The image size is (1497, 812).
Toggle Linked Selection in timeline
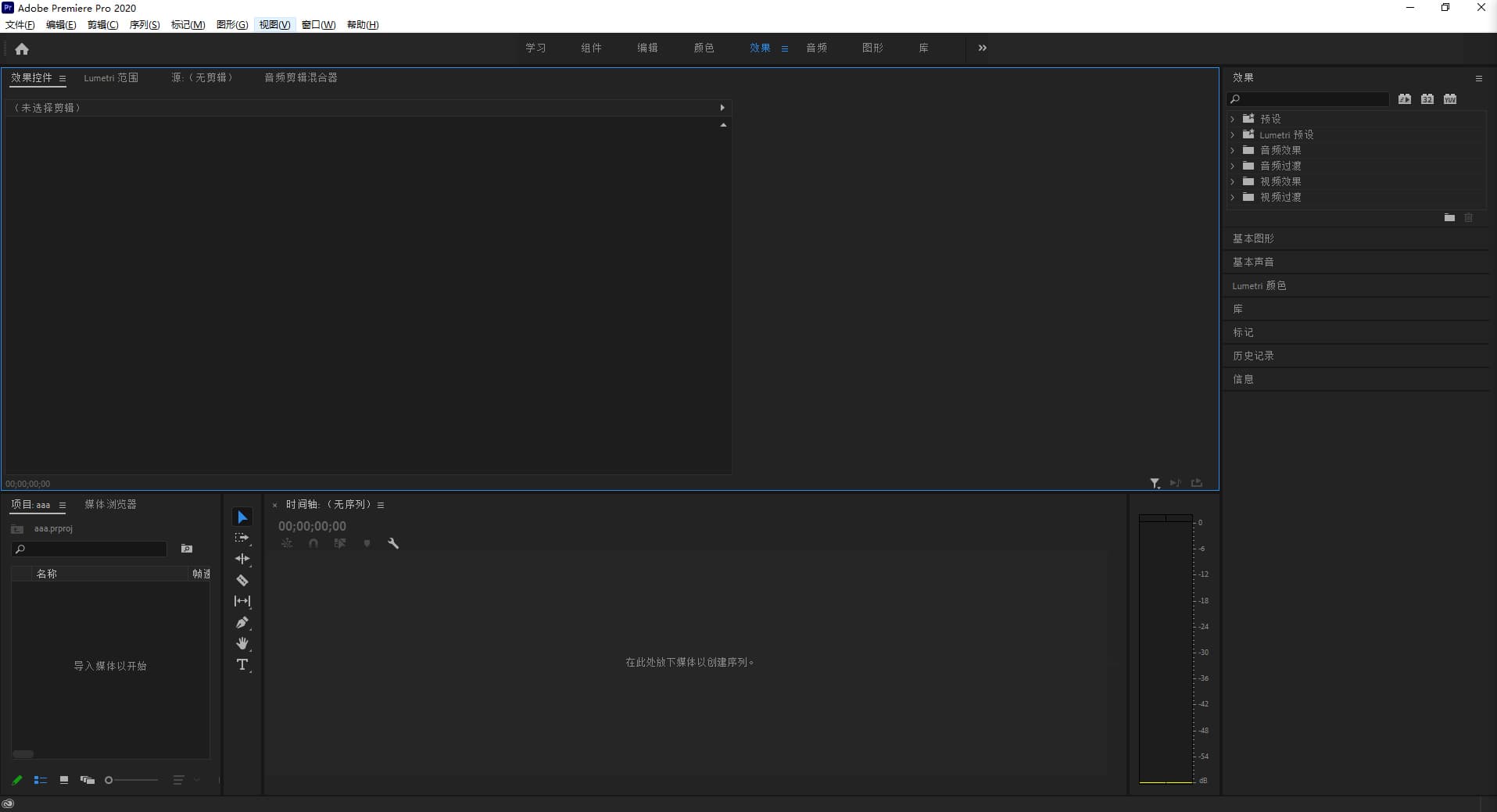pos(340,543)
